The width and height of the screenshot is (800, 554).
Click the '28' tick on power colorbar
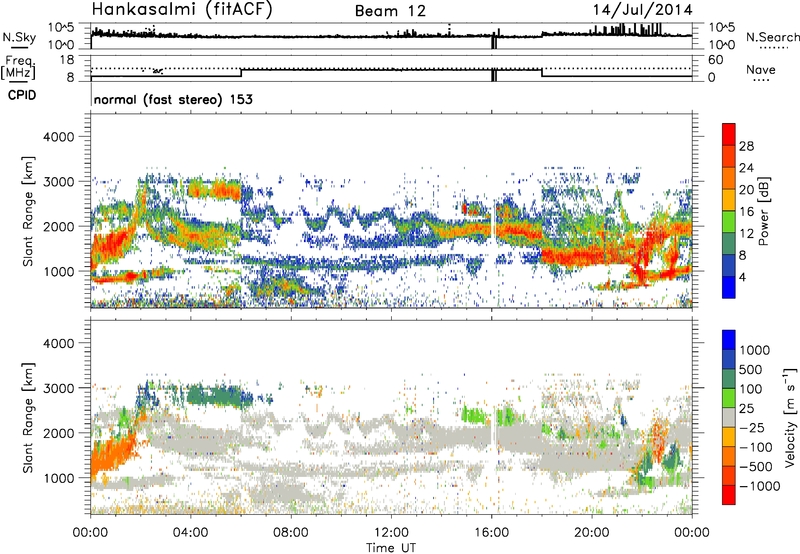(x=746, y=146)
